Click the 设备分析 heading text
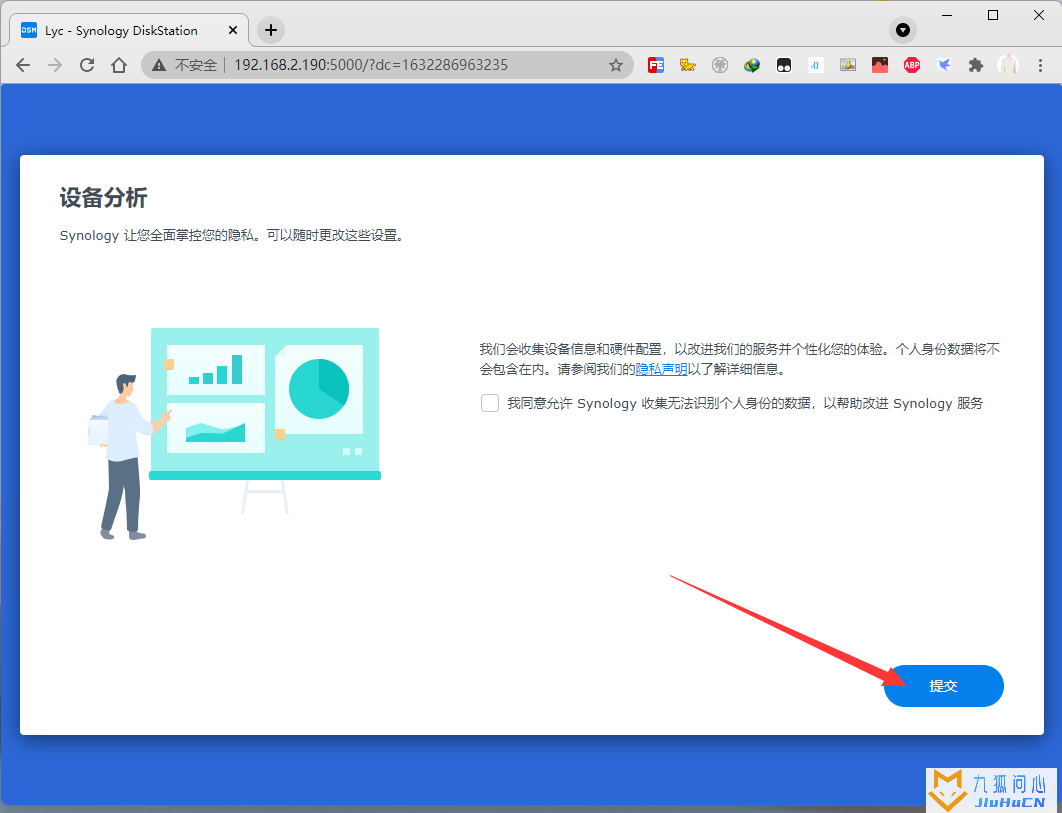The width and height of the screenshot is (1062, 813). tap(103, 198)
